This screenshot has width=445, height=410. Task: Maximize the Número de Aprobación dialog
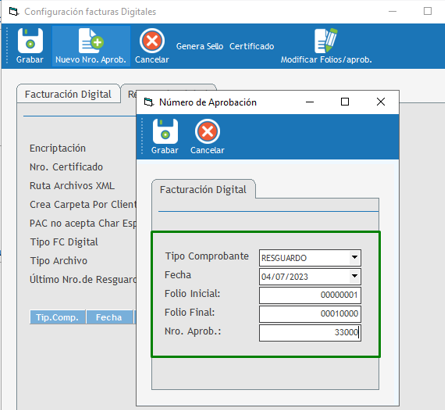345,102
